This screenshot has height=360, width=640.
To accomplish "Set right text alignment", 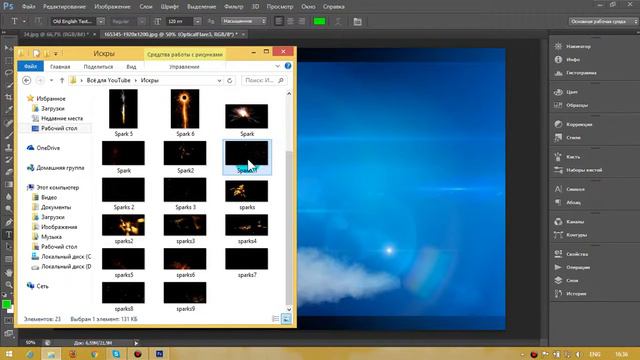I will tap(302, 21).
